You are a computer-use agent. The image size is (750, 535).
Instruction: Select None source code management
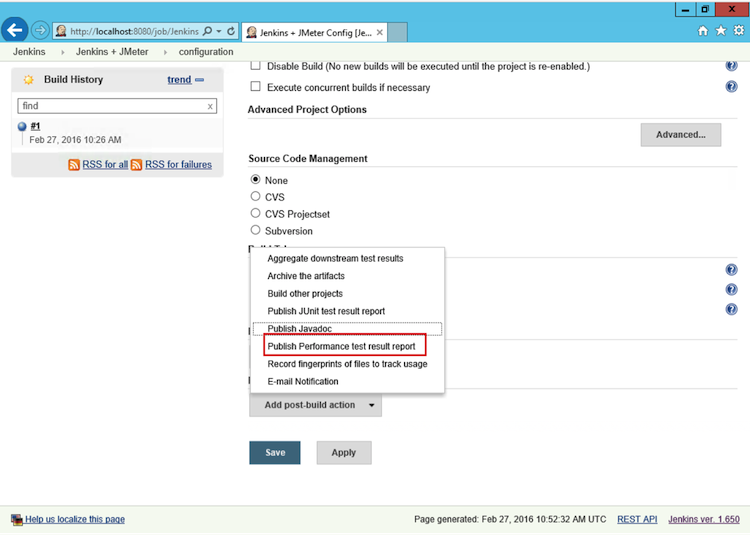(x=255, y=180)
